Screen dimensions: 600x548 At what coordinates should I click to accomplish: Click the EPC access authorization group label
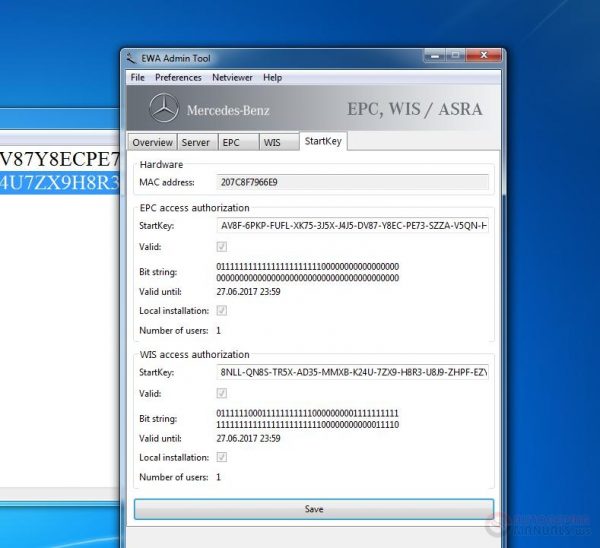click(x=194, y=208)
